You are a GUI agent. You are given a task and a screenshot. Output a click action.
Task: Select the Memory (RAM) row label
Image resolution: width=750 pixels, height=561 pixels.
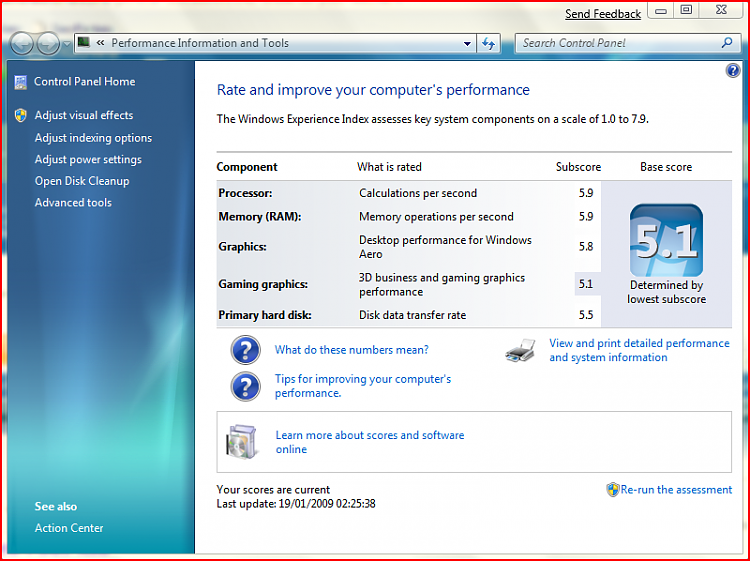point(260,217)
